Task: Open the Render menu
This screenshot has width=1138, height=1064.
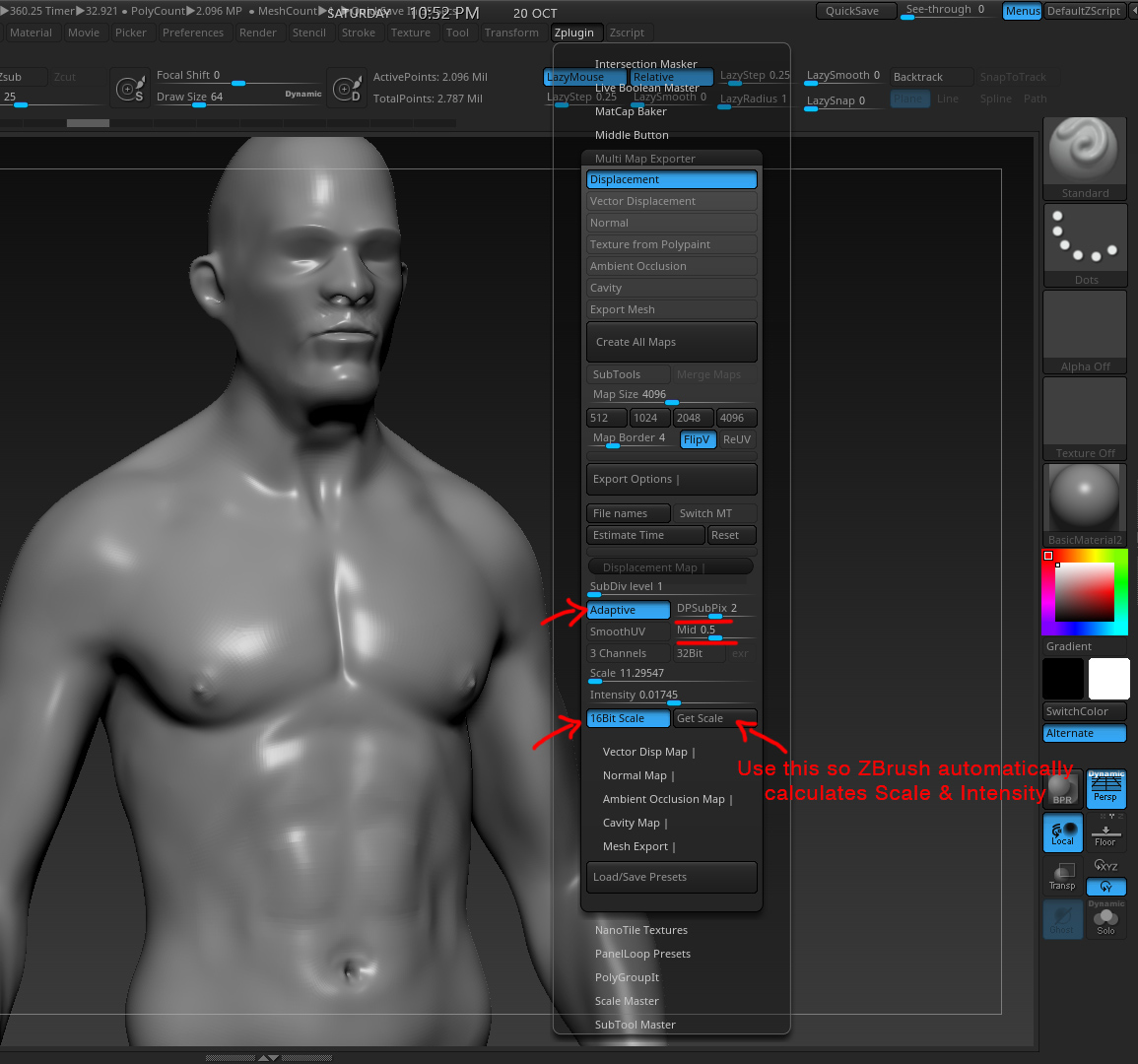Action: pyautogui.click(x=257, y=33)
